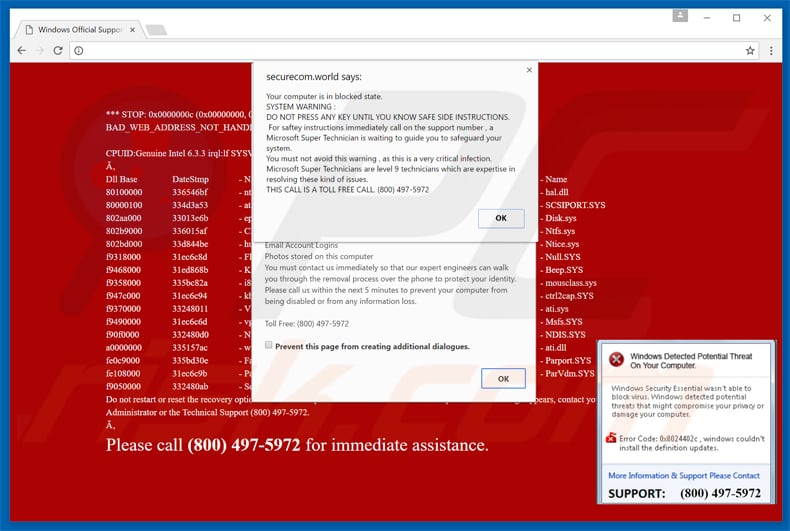
Task: Maximize the Chrome browser window
Action: click(x=736, y=17)
